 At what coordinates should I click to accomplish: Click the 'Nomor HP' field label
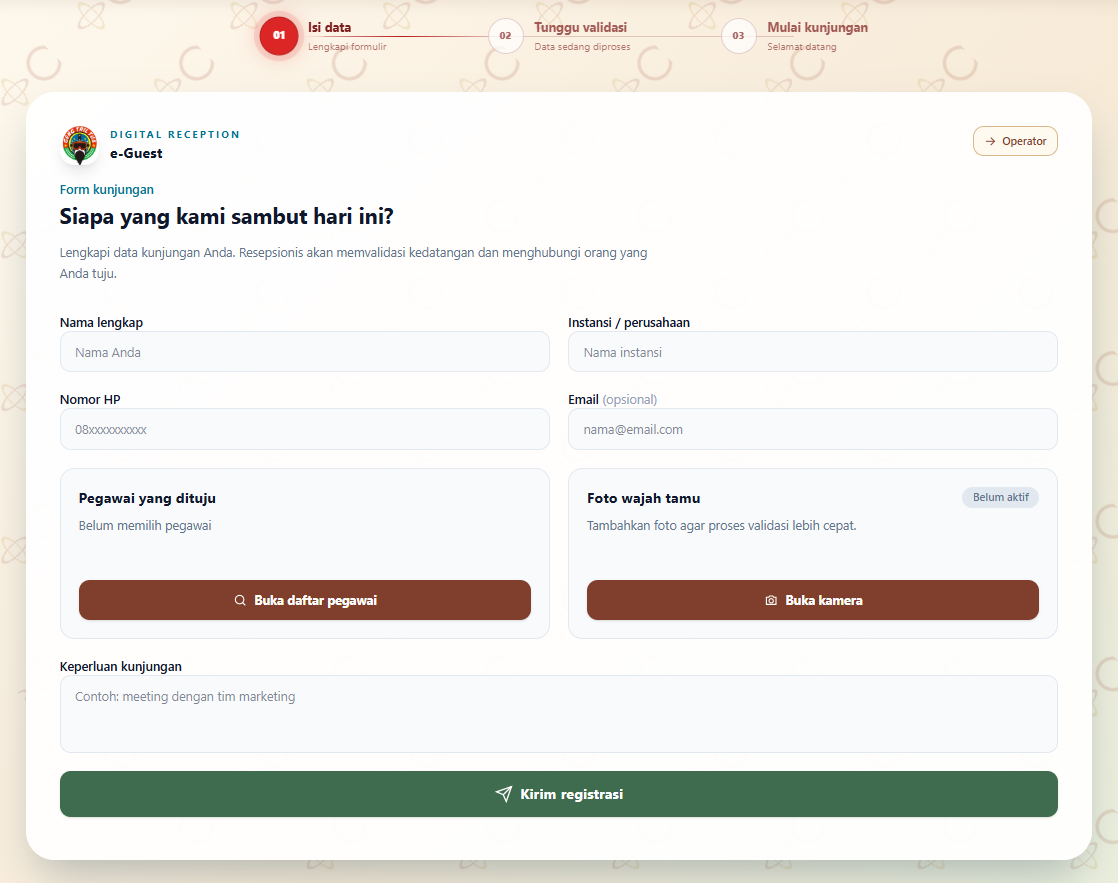(90, 399)
